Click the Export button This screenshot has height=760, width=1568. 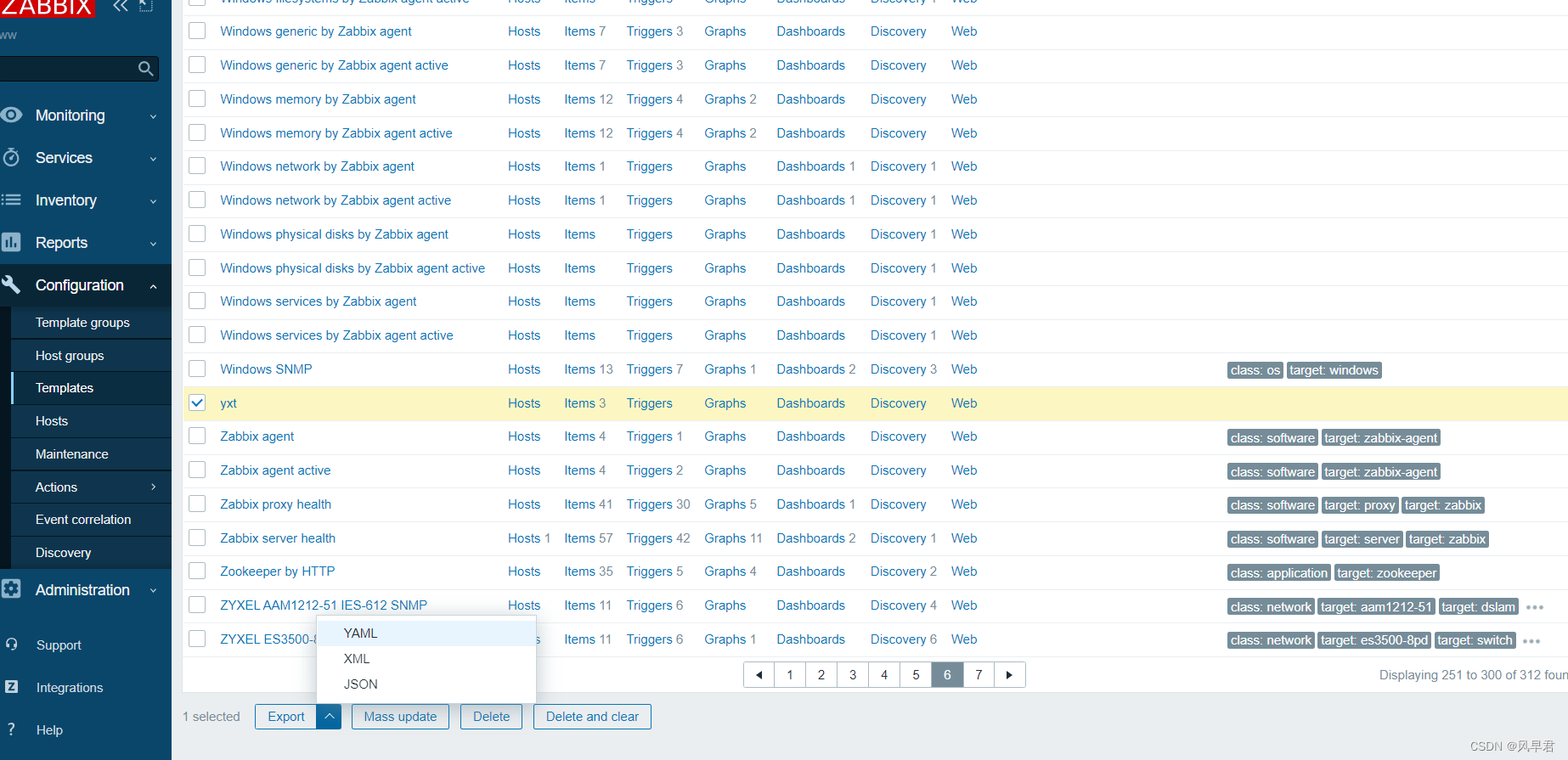click(286, 717)
